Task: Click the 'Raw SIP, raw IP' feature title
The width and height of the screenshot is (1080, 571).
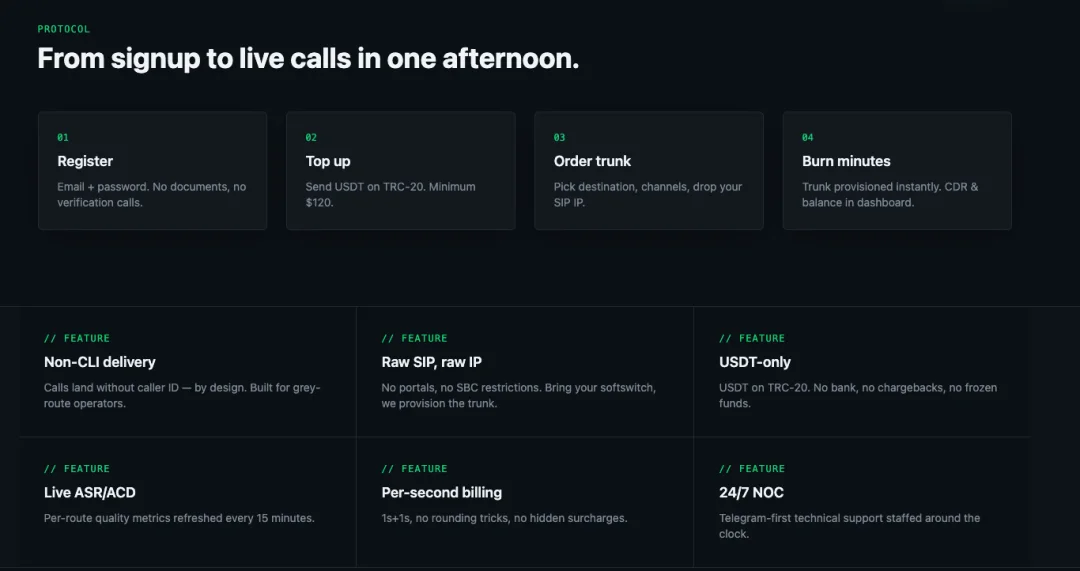Action: pos(432,362)
